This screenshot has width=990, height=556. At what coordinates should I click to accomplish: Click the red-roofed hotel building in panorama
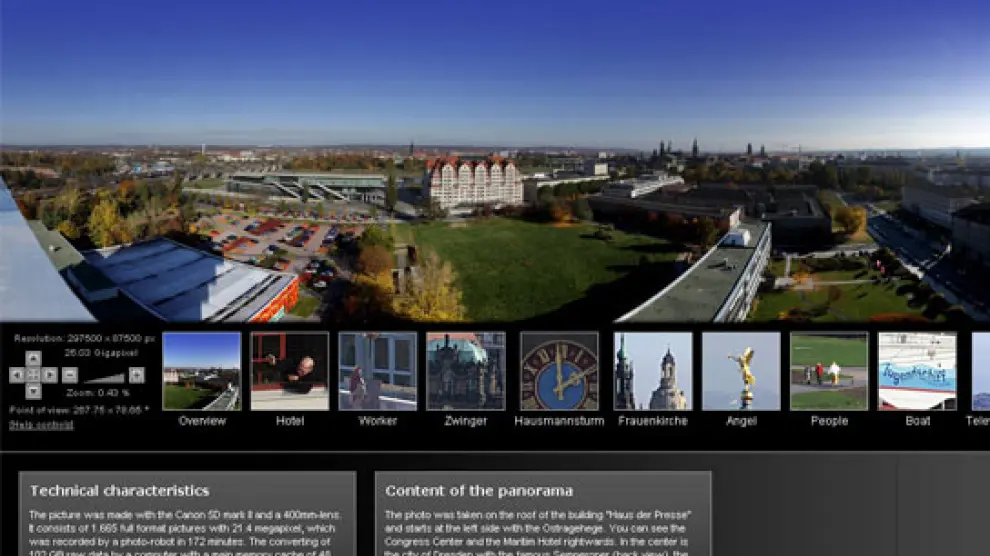(474, 182)
